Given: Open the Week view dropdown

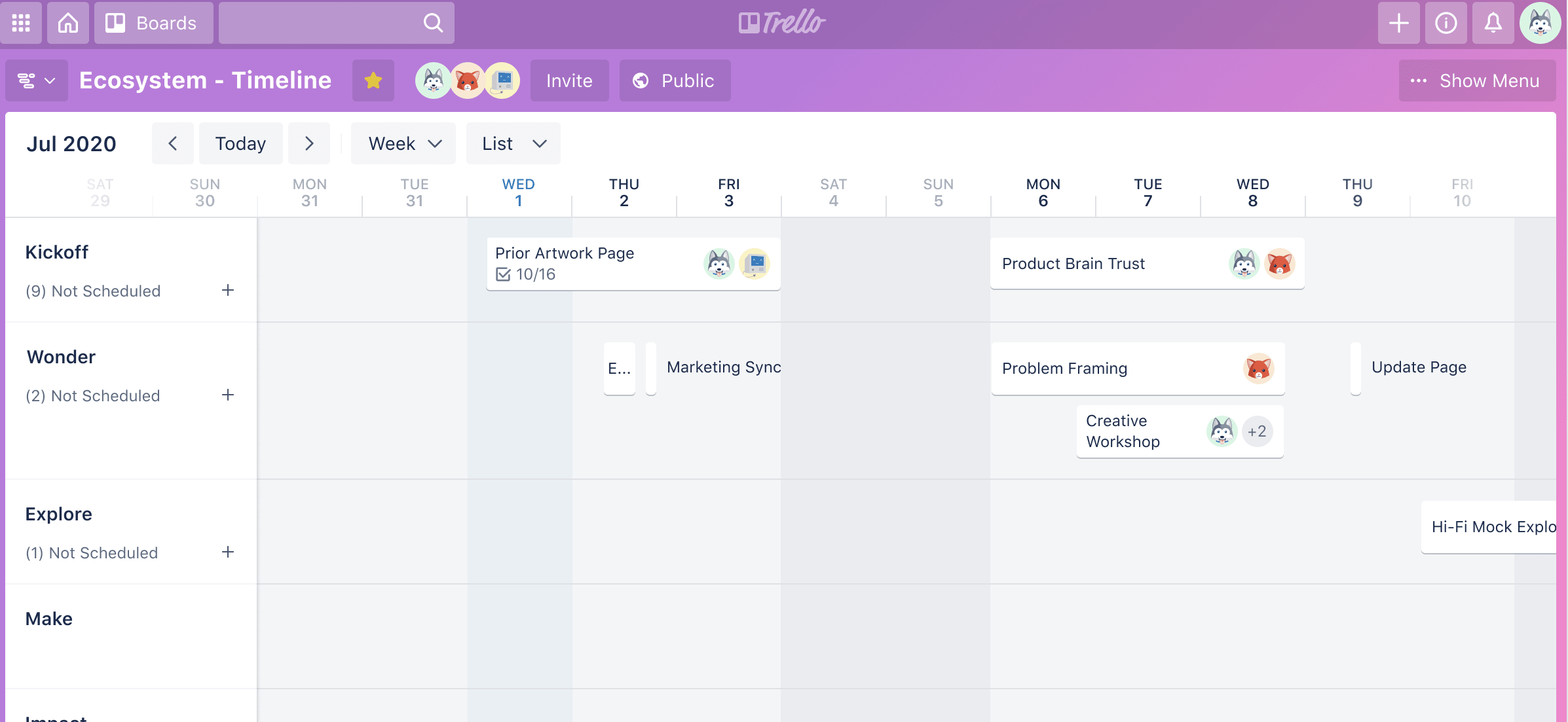Looking at the screenshot, I should pyautogui.click(x=403, y=143).
